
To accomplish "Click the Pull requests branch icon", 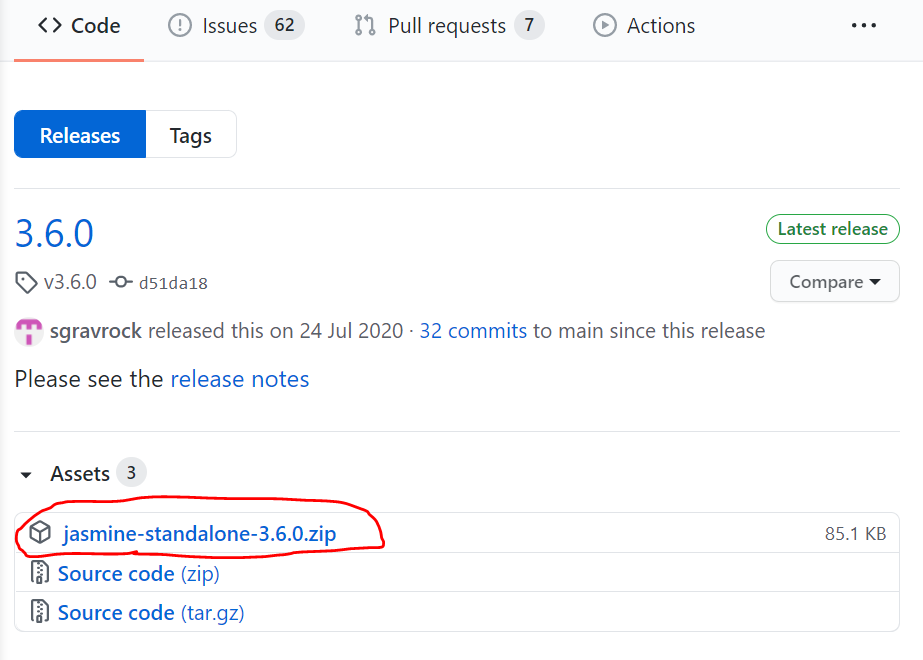I will click(365, 25).
